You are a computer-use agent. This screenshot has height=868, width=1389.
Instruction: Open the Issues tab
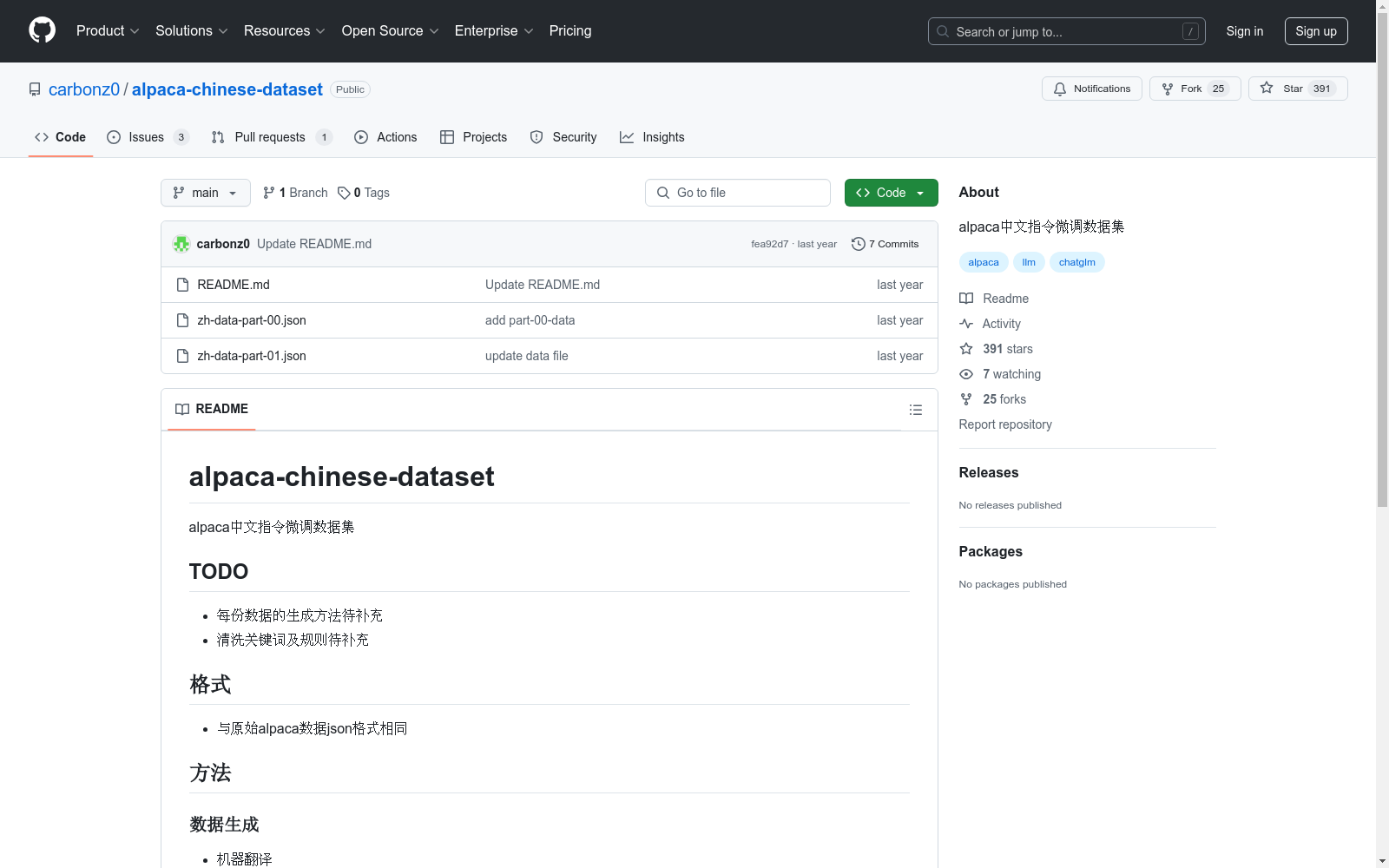(148, 137)
